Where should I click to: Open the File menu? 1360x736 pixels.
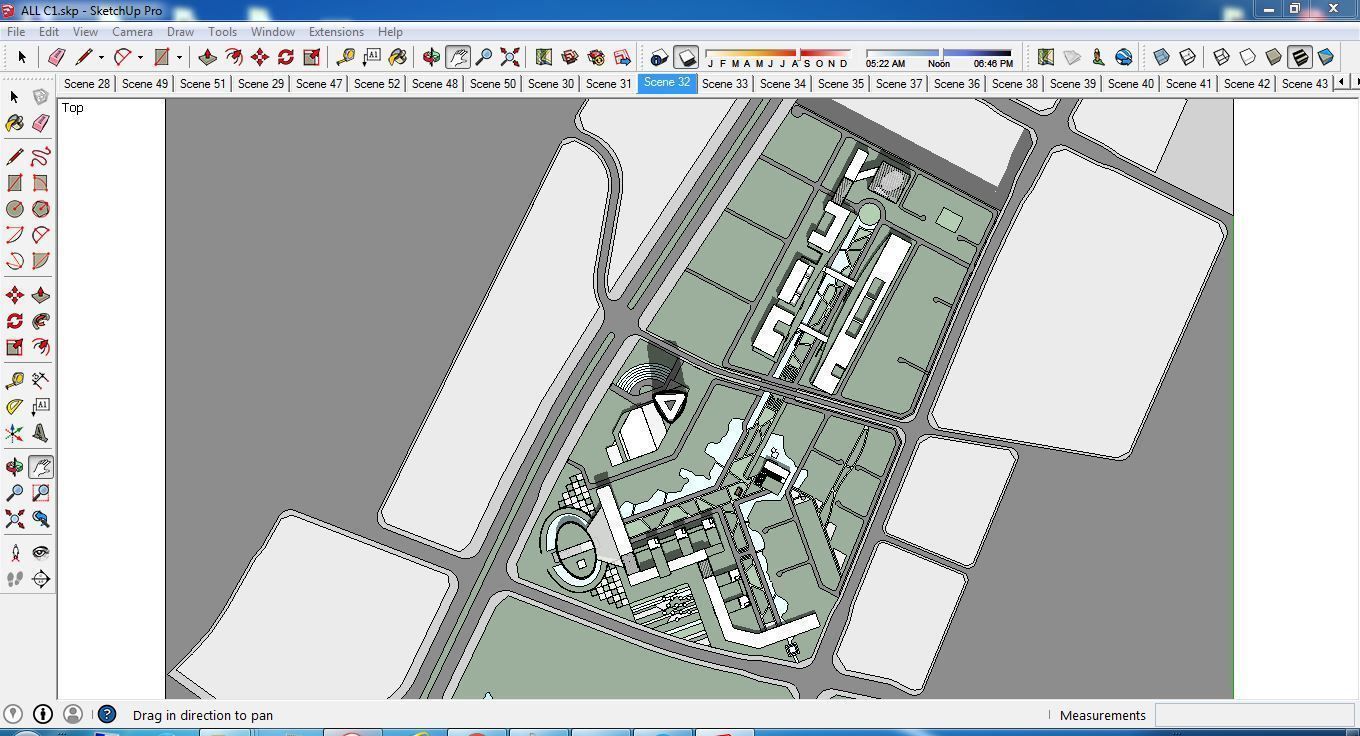[16, 31]
